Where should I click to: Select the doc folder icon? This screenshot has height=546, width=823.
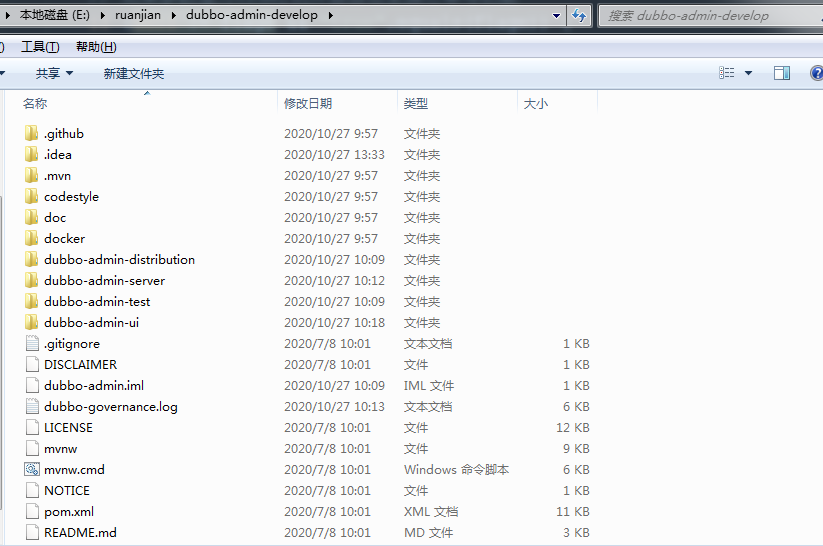click(31, 217)
